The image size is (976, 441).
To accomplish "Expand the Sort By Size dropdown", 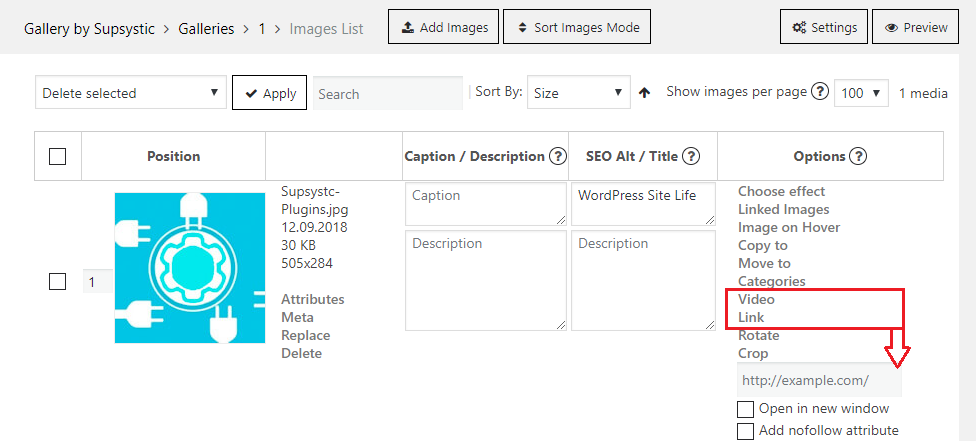I will point(579,93).
